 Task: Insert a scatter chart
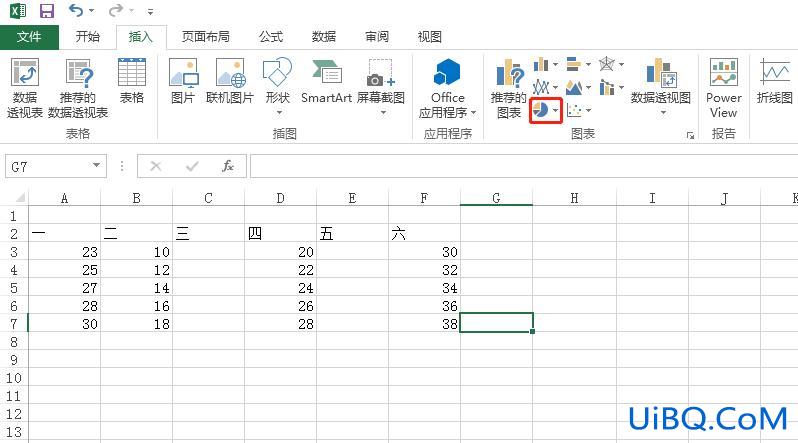click(574, 110)
